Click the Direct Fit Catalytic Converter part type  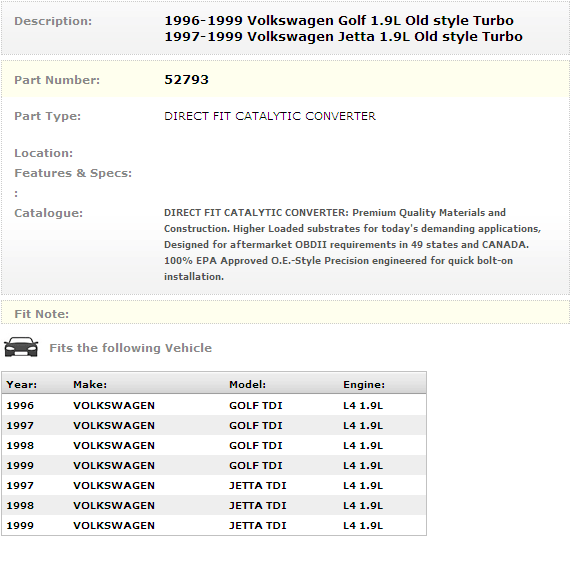(270, 116)
